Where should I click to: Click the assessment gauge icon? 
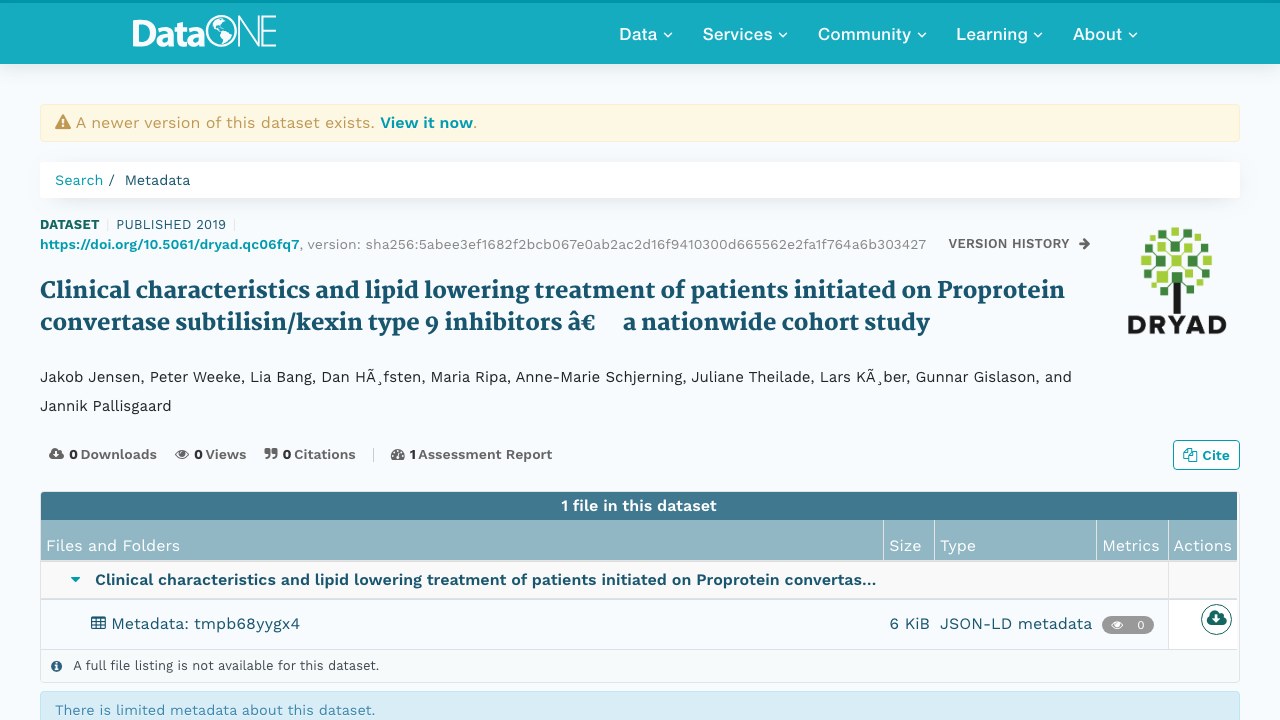[398, 454]
